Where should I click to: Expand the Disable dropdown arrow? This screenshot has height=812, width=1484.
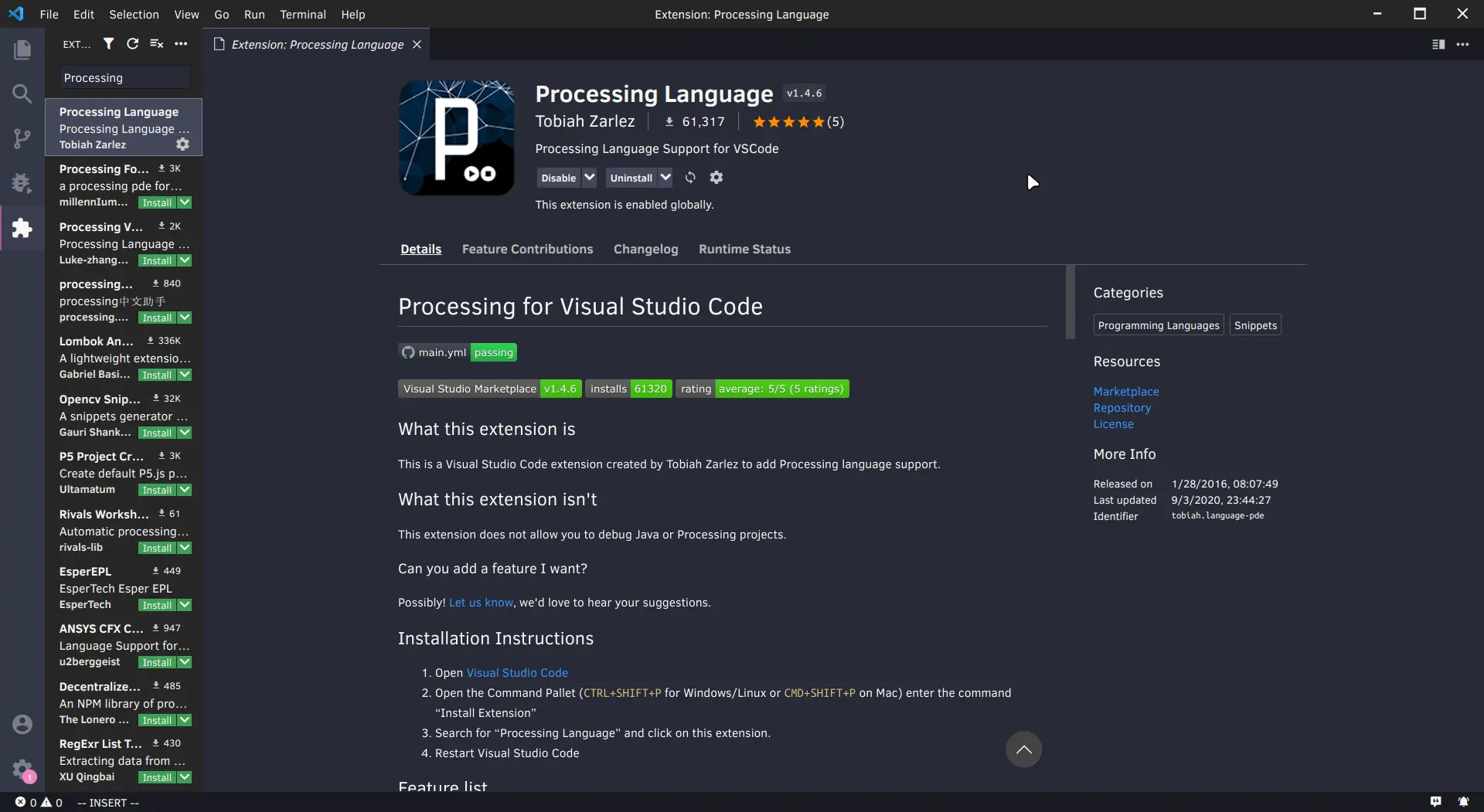pyautogui.click(x=589, y=178)
